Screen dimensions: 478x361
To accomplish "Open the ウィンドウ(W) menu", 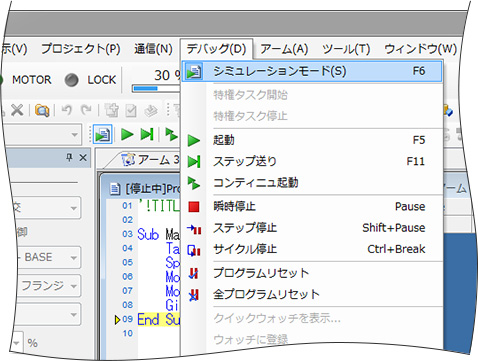I will pyautogui.click(x=420, y=49).
